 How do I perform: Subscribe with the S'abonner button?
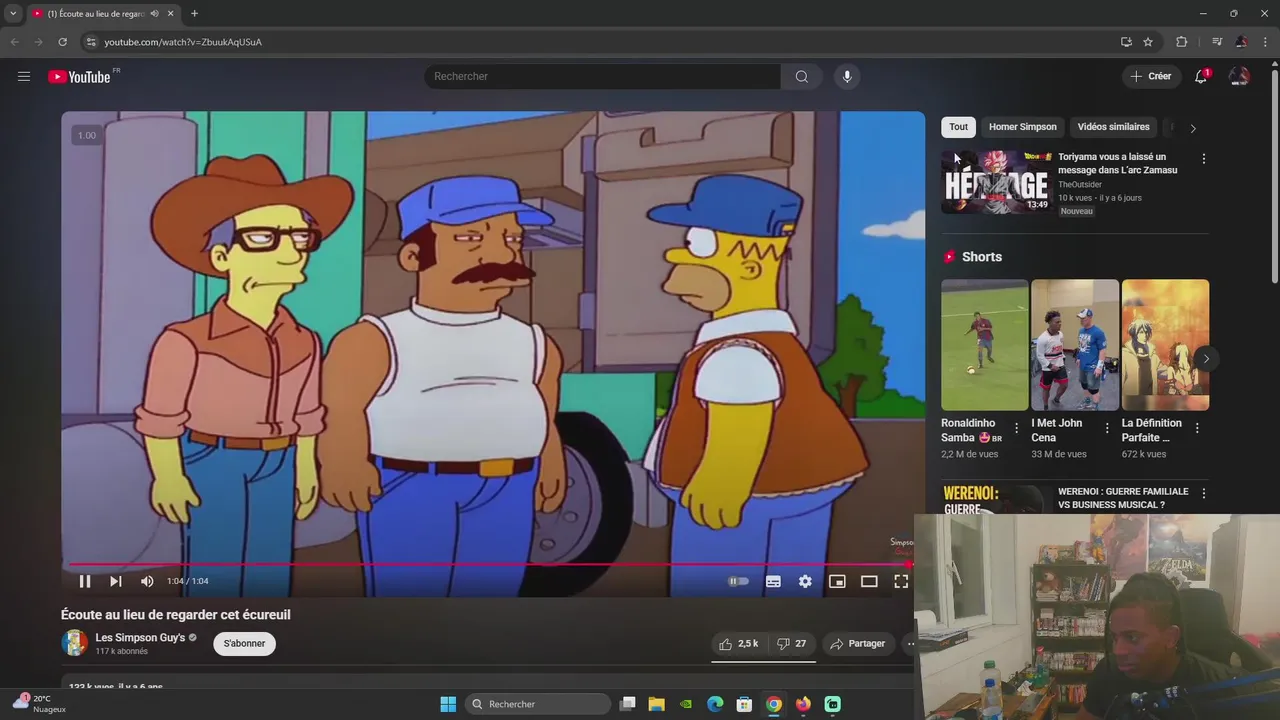click(244, 643)
